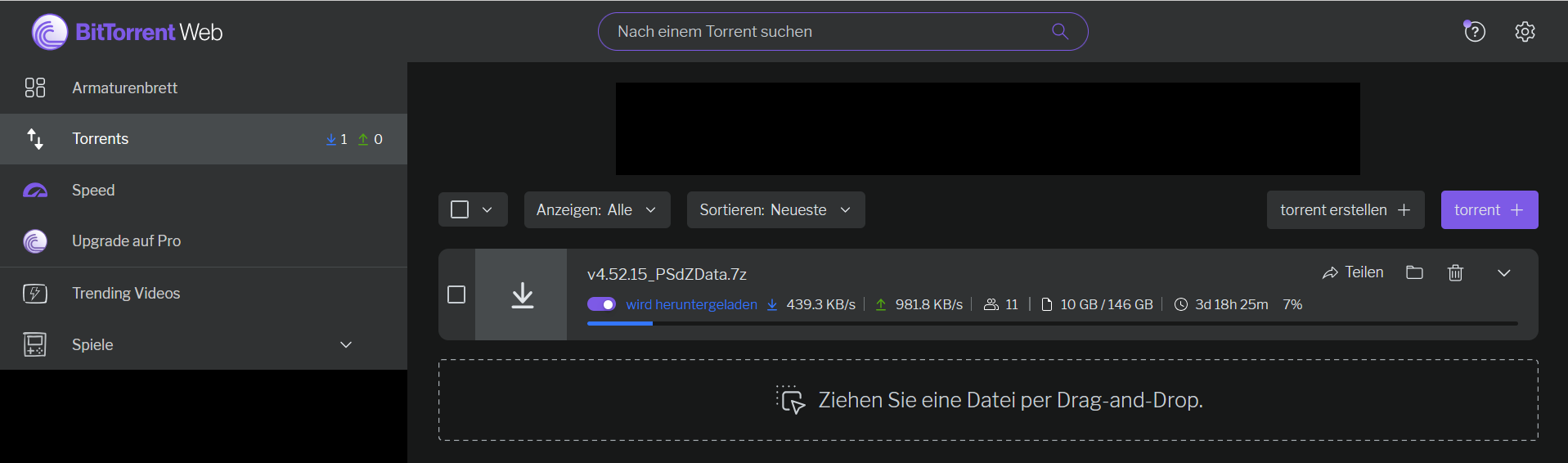
Task: Open Trending Videos in the sidebar
Action: pyautogui.click(x=125, y=293)
